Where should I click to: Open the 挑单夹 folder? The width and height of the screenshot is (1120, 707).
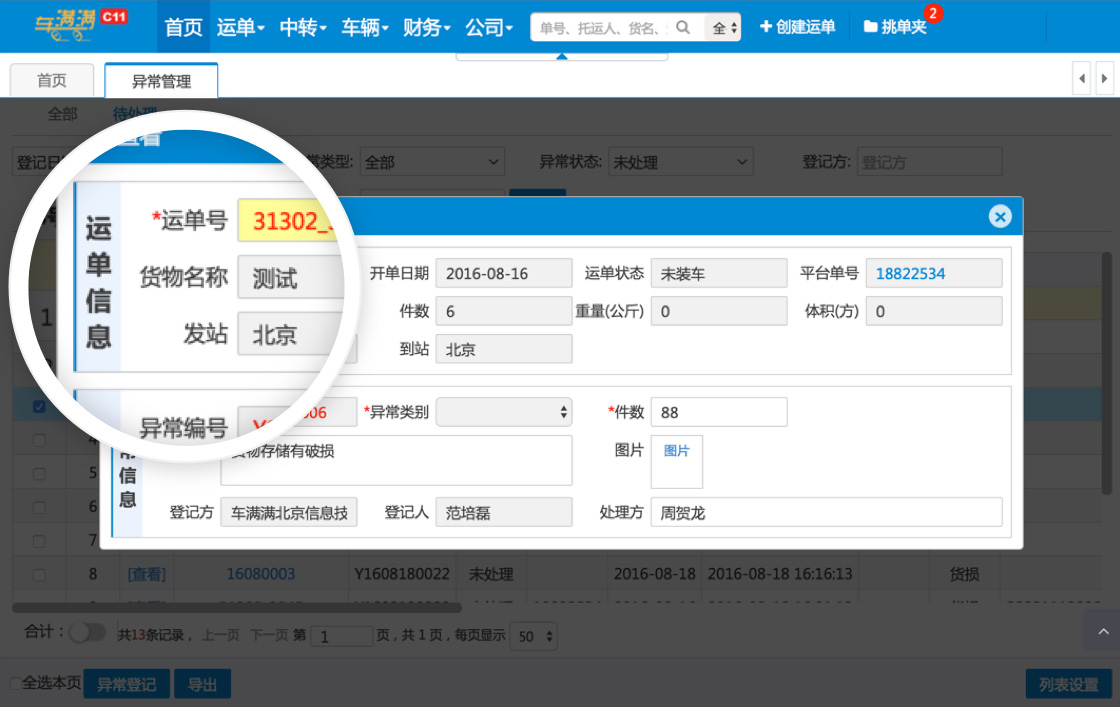(x=895, y=28)
